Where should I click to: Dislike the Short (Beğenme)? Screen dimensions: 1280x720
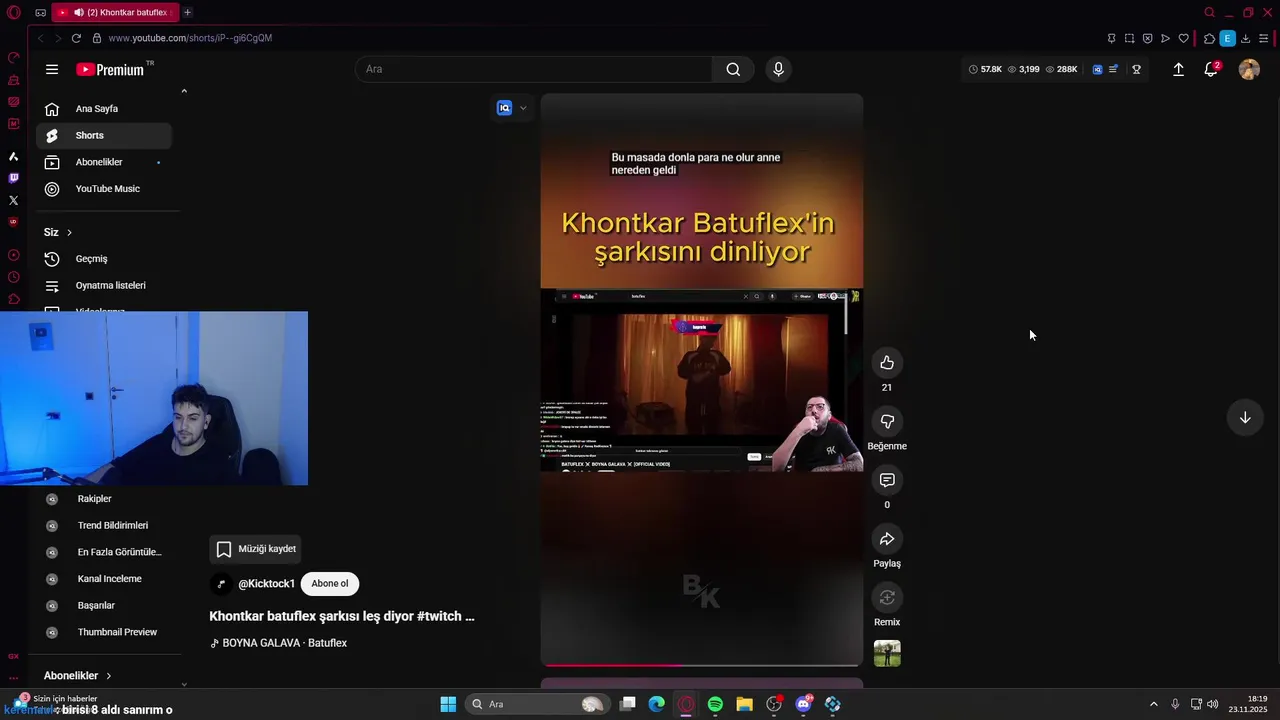click(887, 422)
